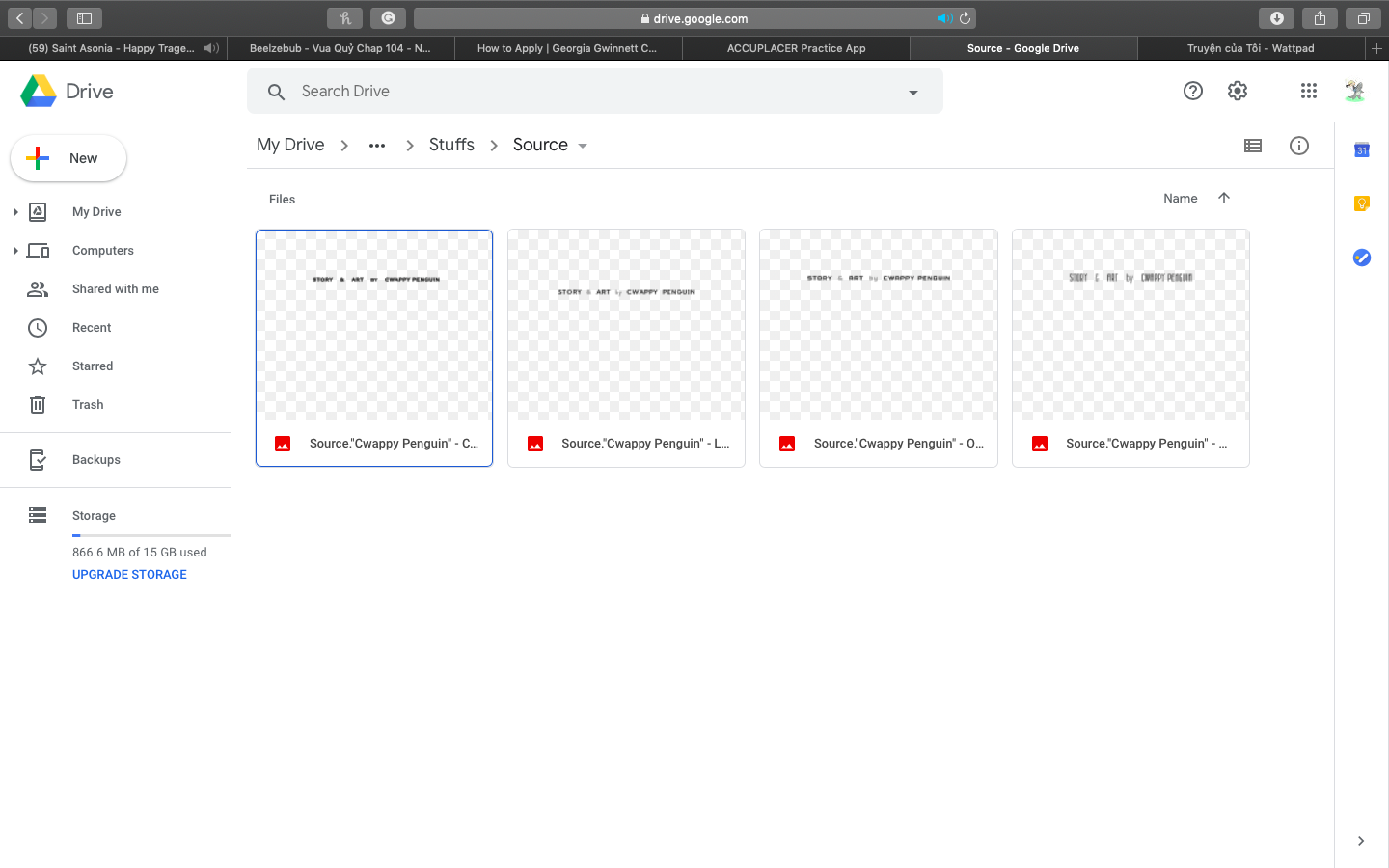Open Google Calendar in the side panel
Image resolution: width=1389 pixels, height=868 pixels.
coord(1361,149)
